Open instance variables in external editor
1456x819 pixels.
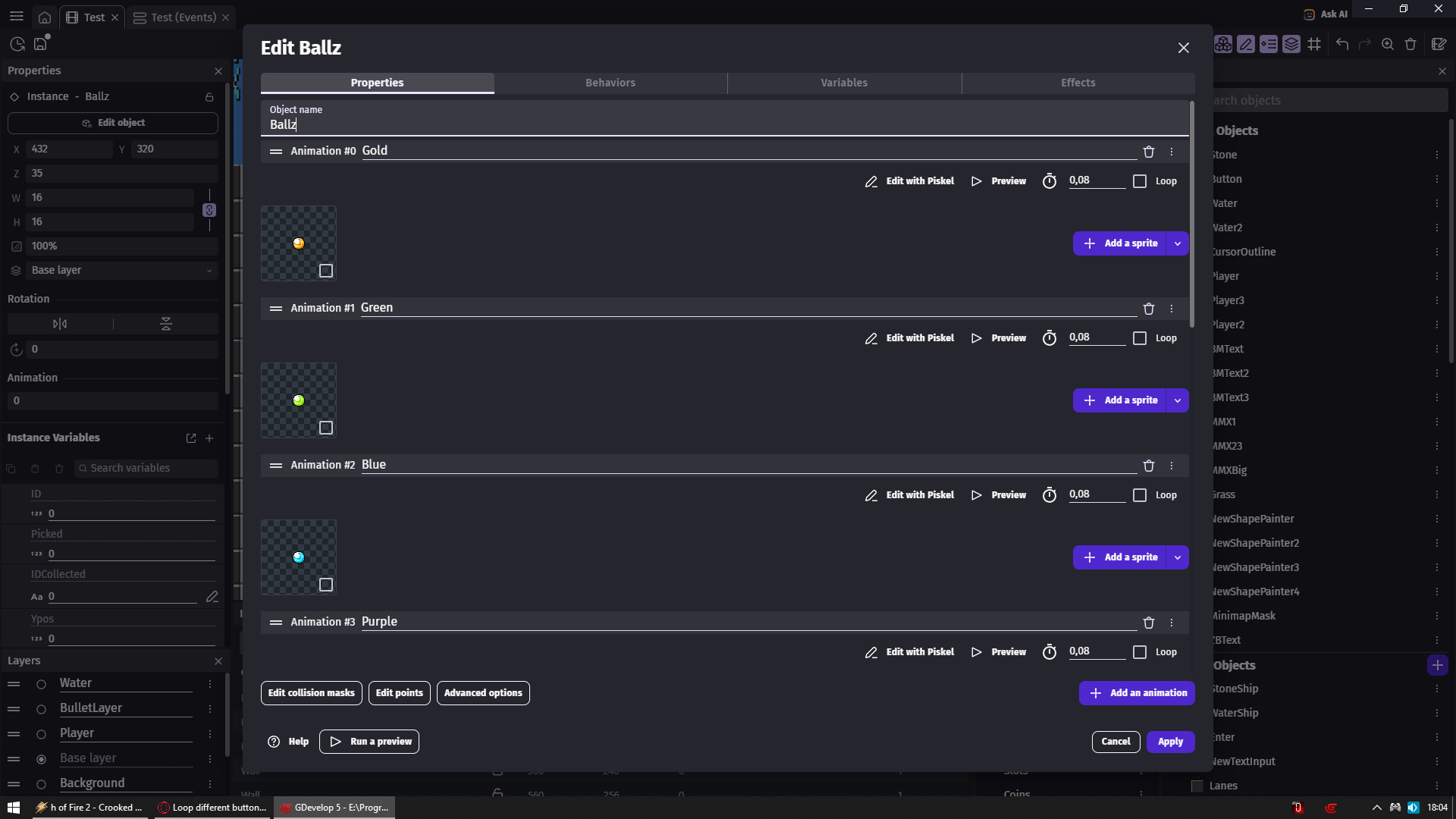pyautogui.click(x=191, y=438)
